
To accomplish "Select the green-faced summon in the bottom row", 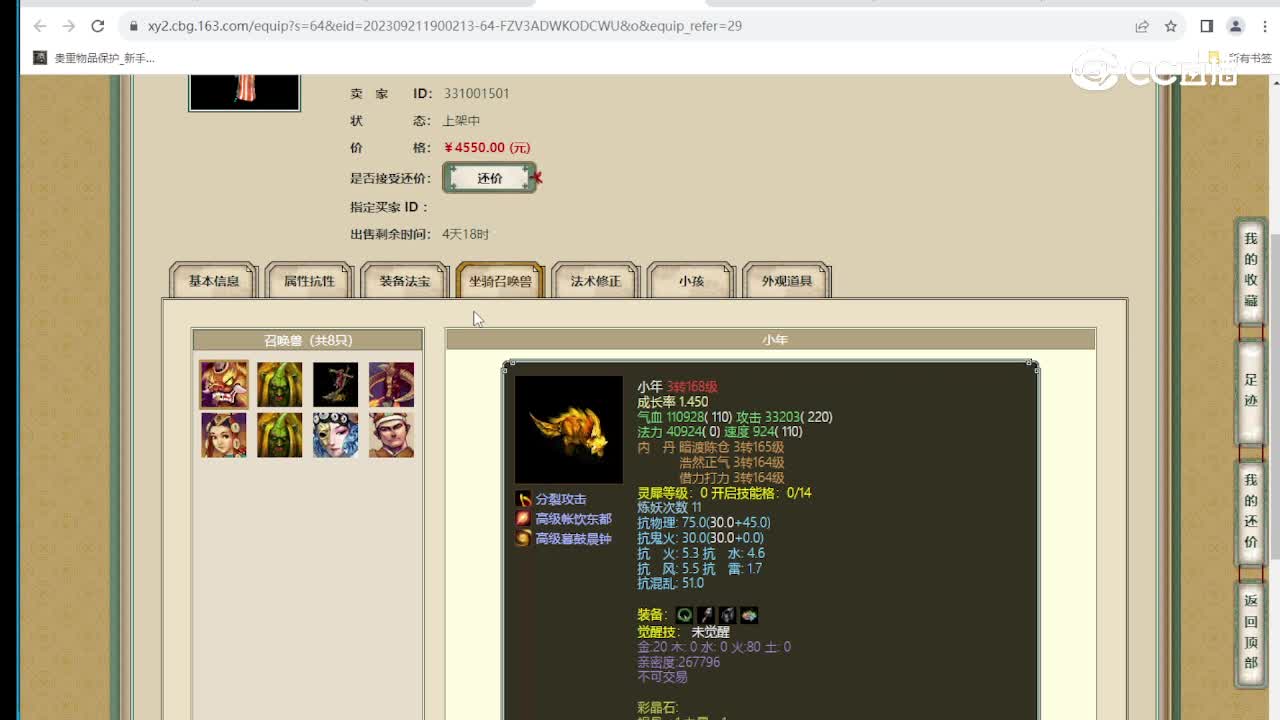I will click(280, 435).
